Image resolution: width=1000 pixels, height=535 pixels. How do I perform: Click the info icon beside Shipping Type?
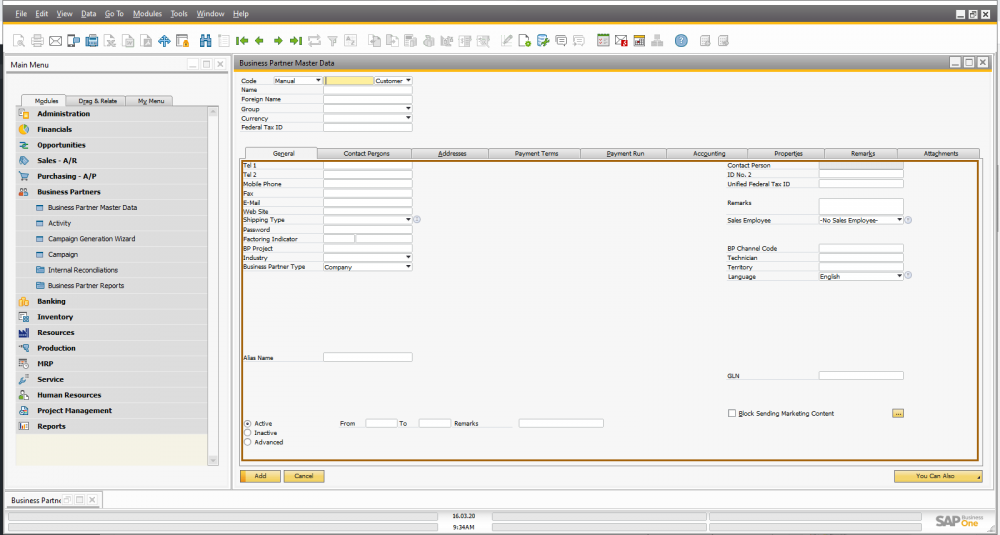click(417, 219)
